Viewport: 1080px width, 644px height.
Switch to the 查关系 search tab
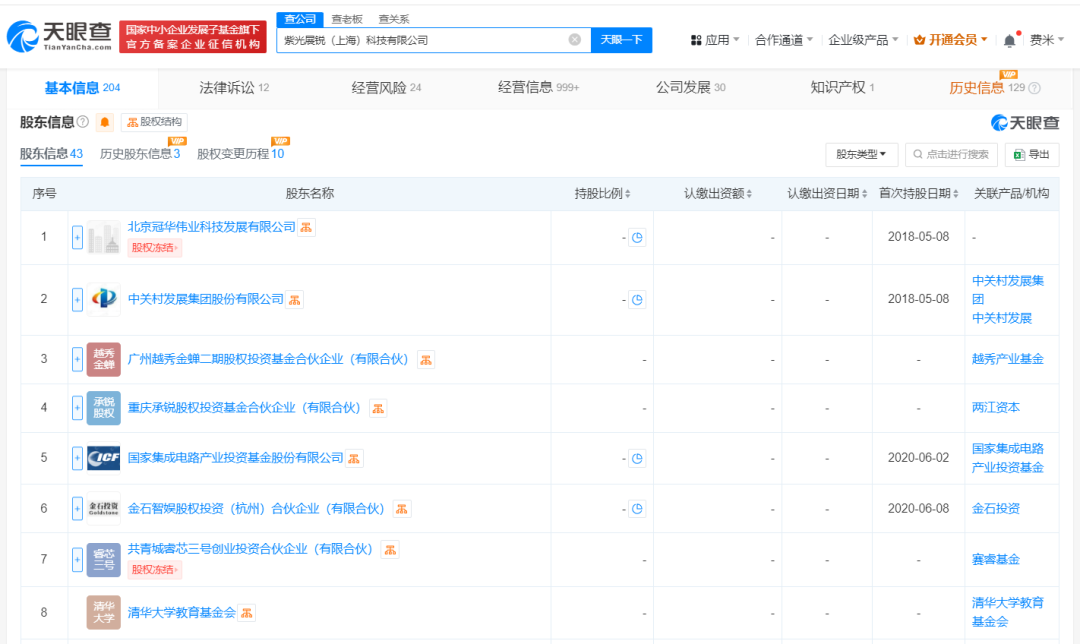click(393, 19)
